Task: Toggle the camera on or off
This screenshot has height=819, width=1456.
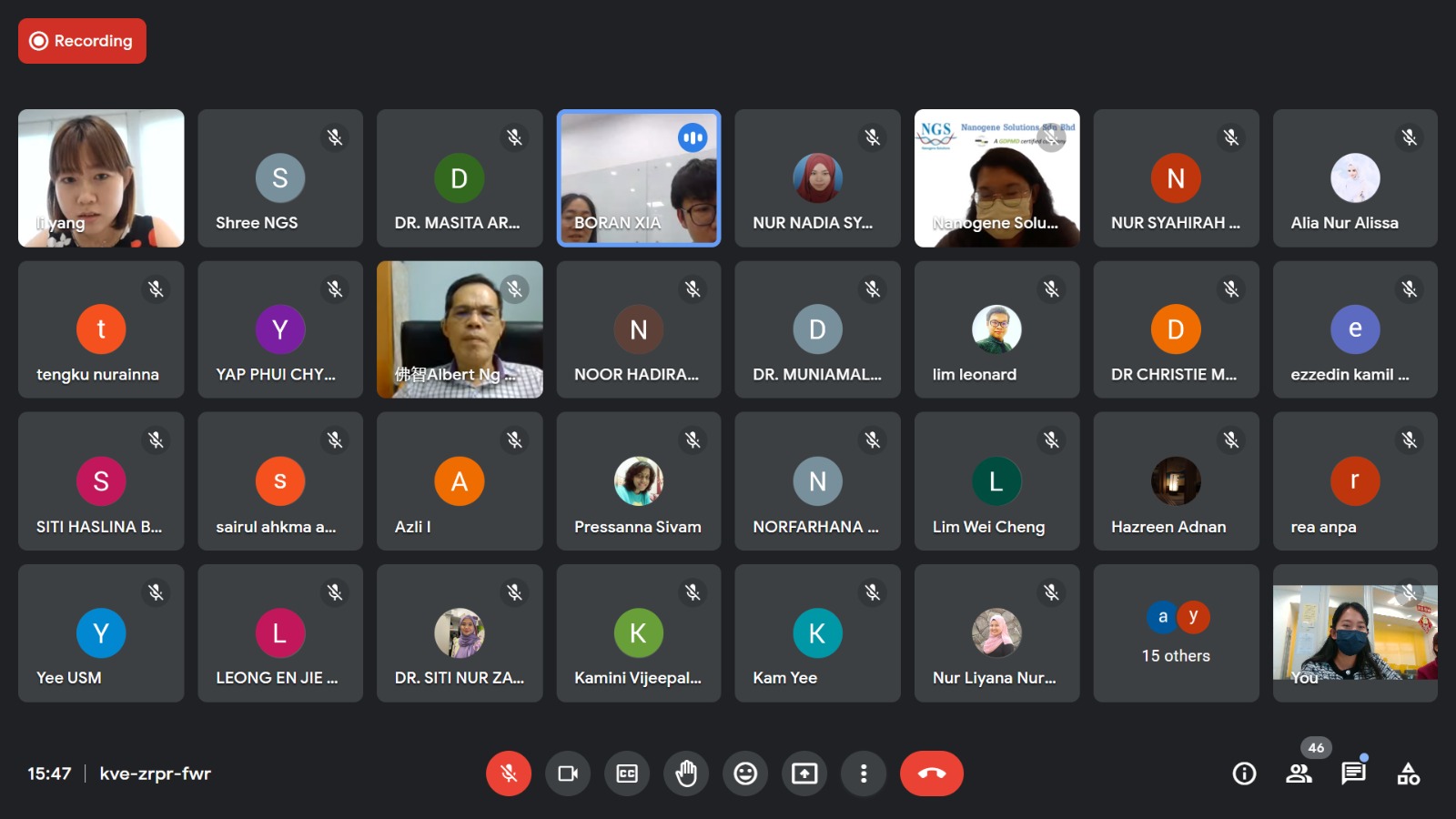Action: 568,773
